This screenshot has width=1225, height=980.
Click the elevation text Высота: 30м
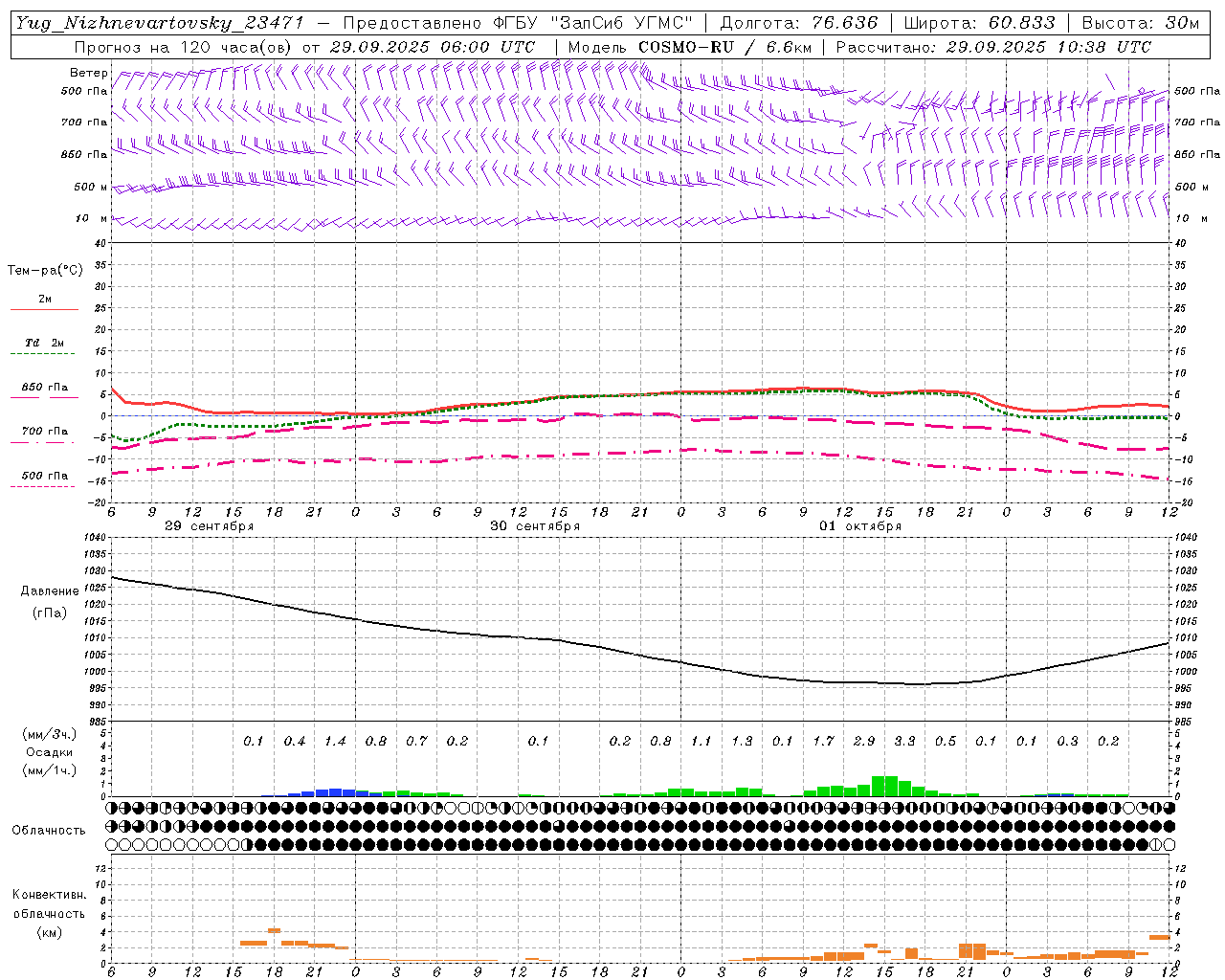point(1140,23)
